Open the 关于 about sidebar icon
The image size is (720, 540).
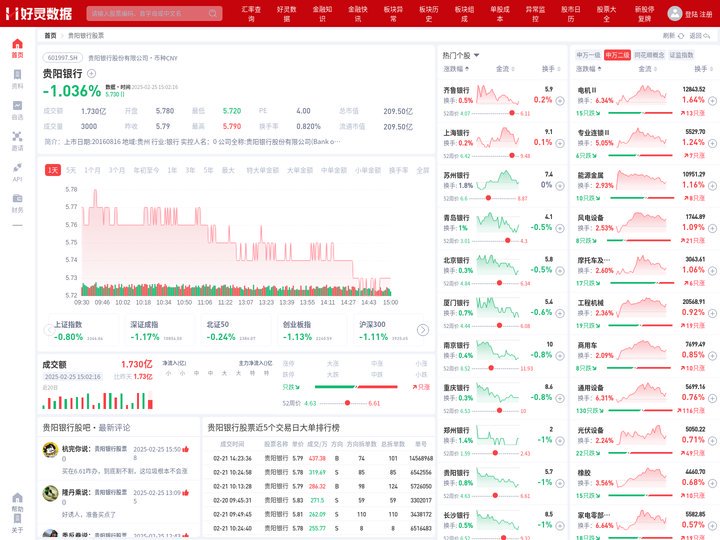pyautogui.click(x=17, y=523)
